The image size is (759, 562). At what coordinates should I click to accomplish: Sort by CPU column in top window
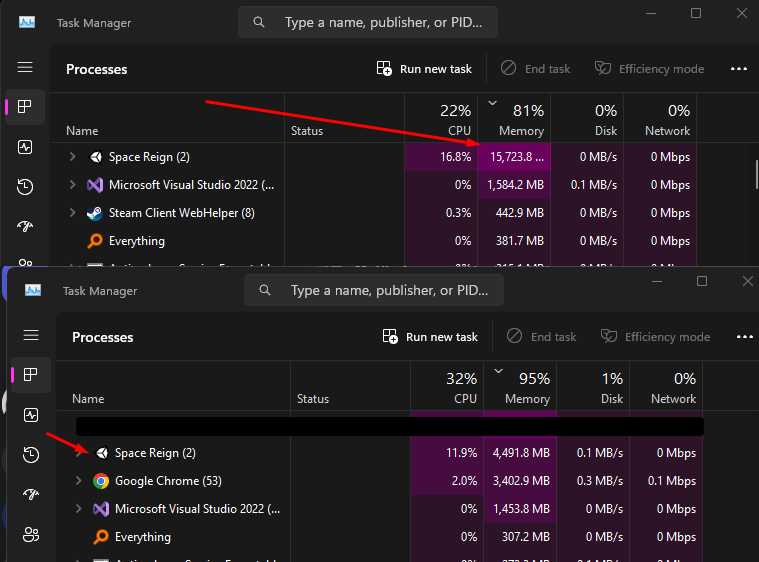click(441, 119)
